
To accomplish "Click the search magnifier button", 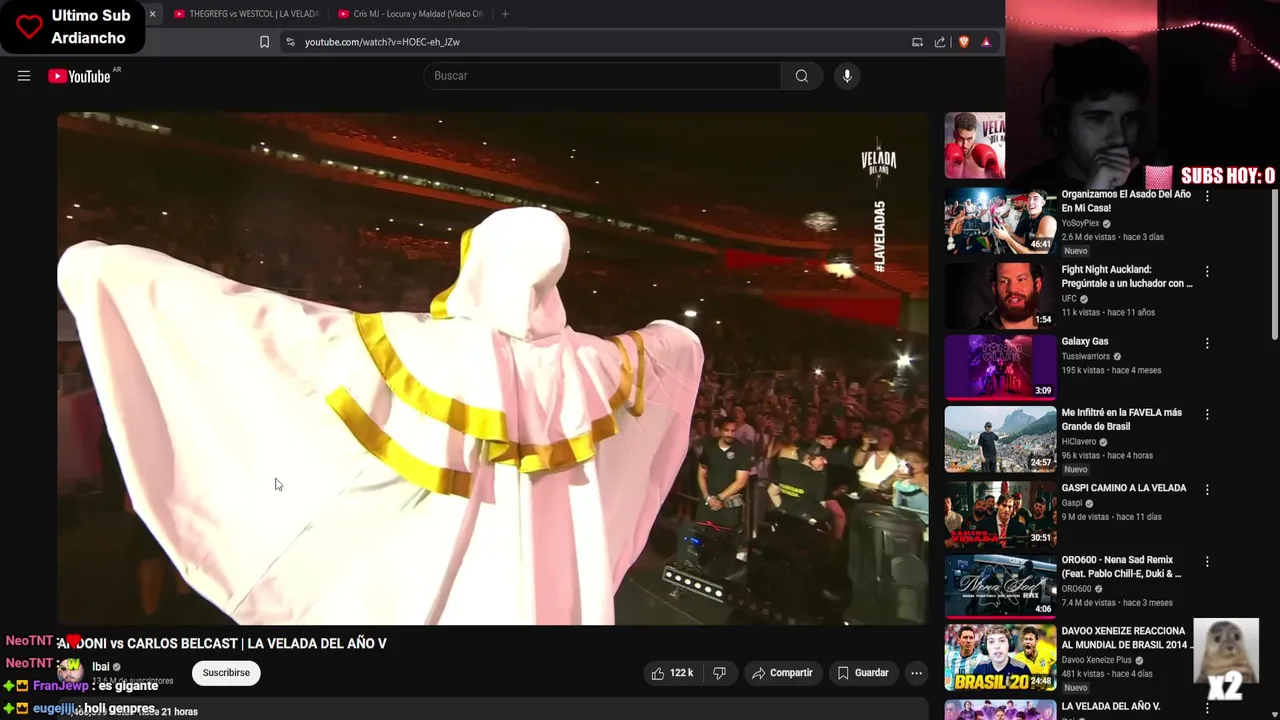I will tap(801, 76).
